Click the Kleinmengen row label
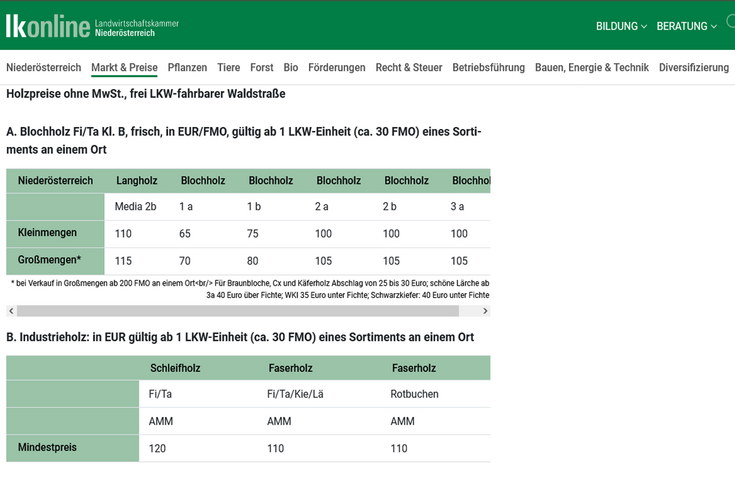 point(47,232)
